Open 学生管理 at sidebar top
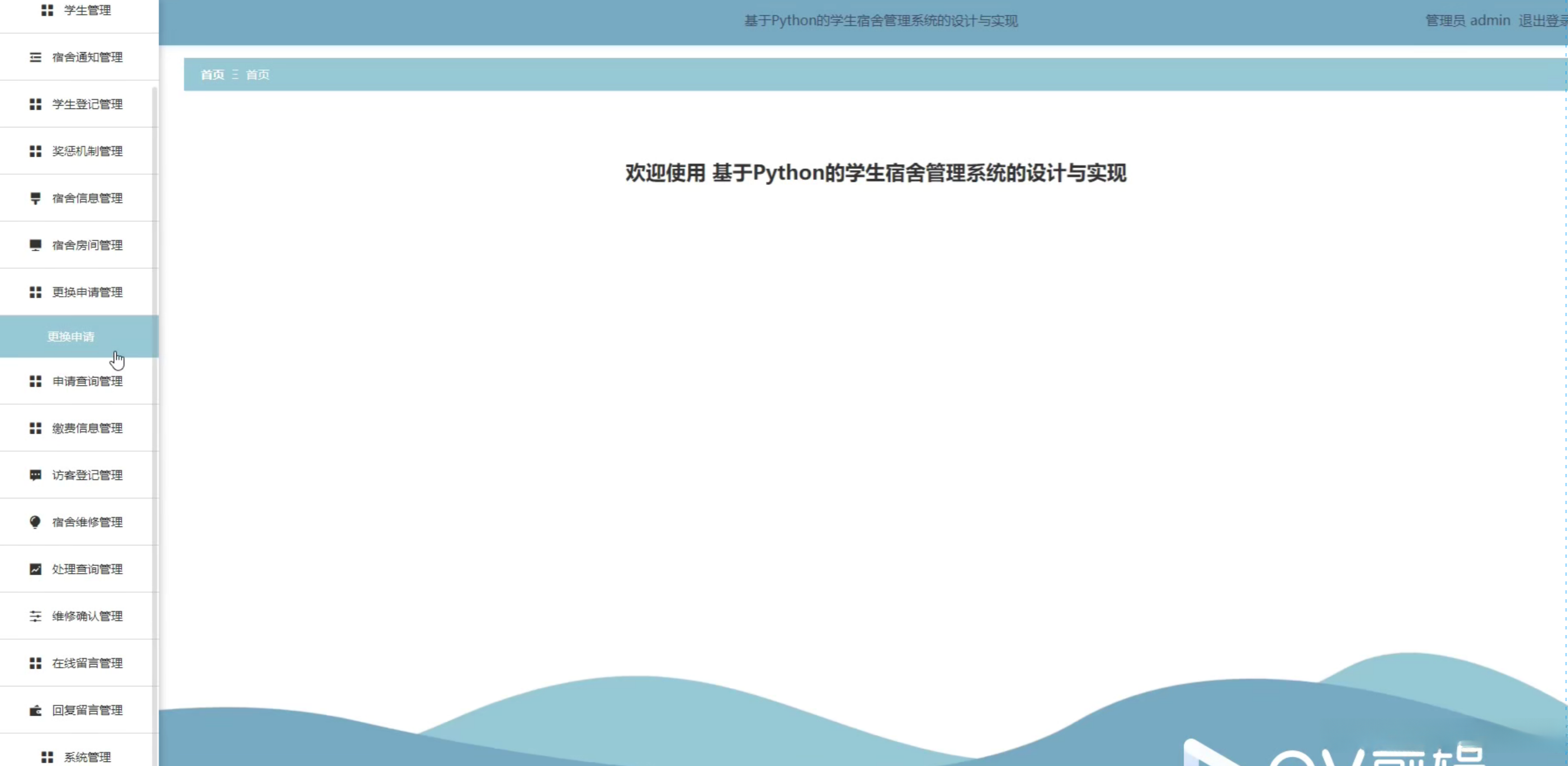 87,10
